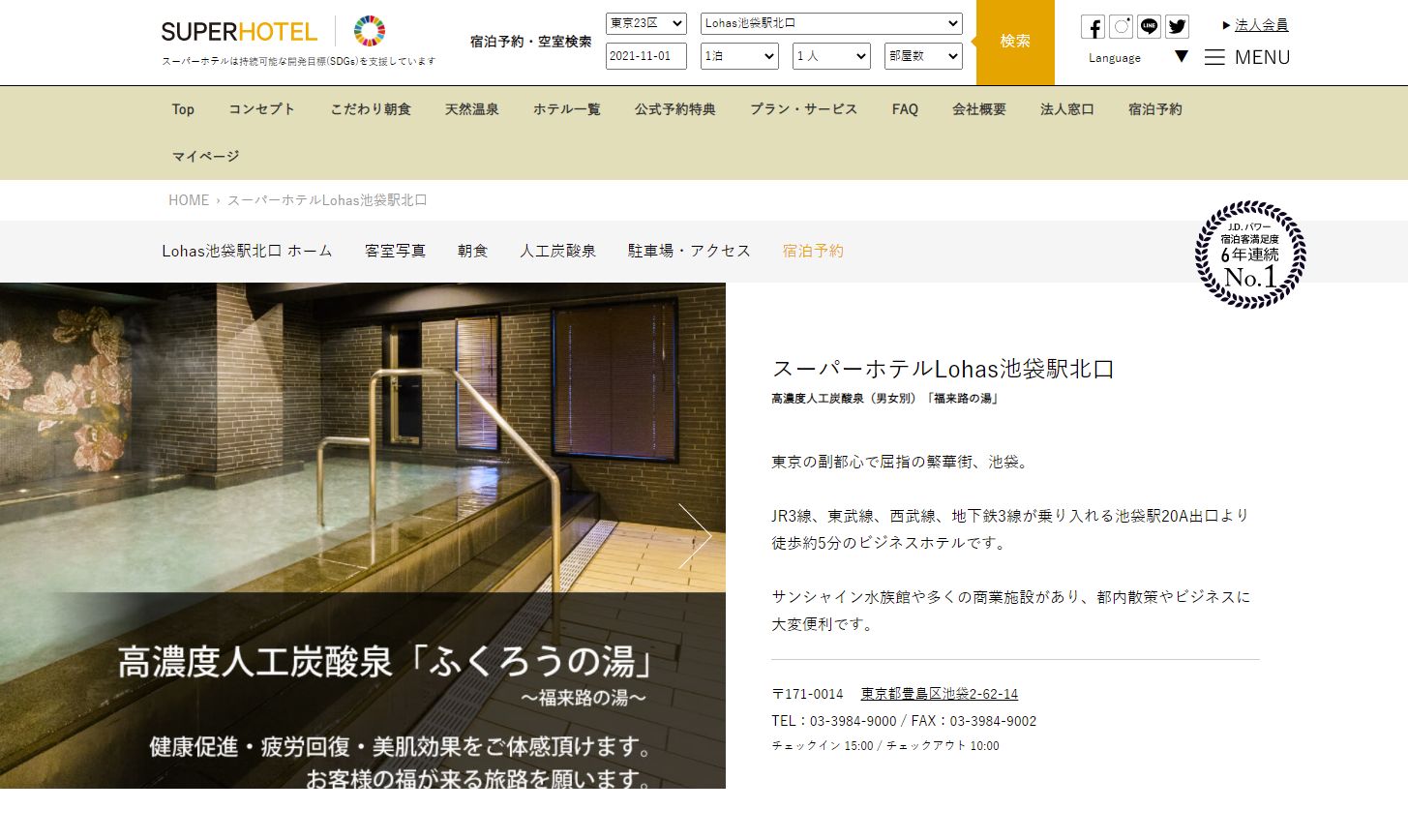Go to HOME breadcrumb link
Viewport: 1408px width, 840px height.
(x=189, y=200)
